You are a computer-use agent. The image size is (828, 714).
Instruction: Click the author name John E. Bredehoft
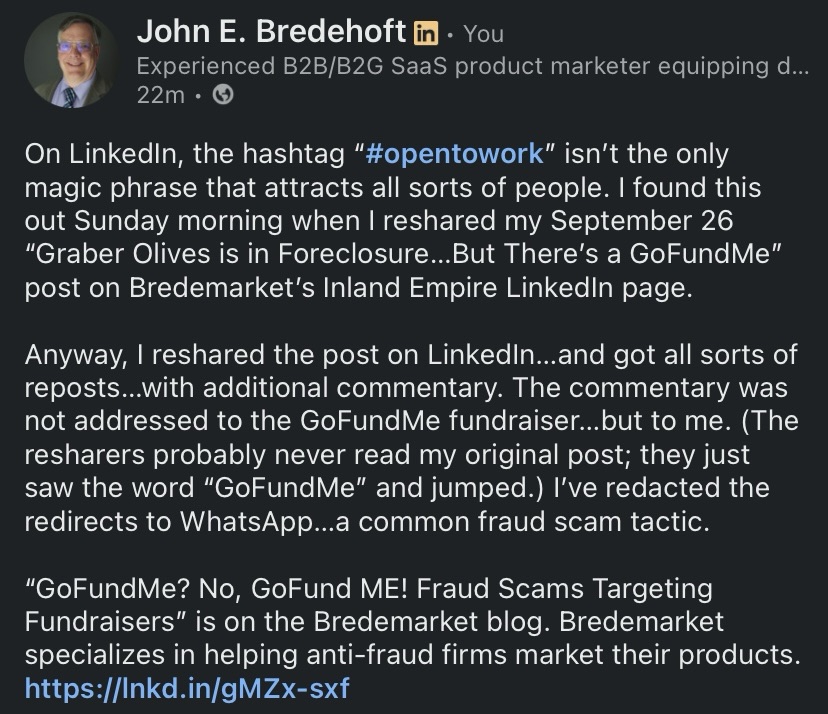click(x=271, y=32)
